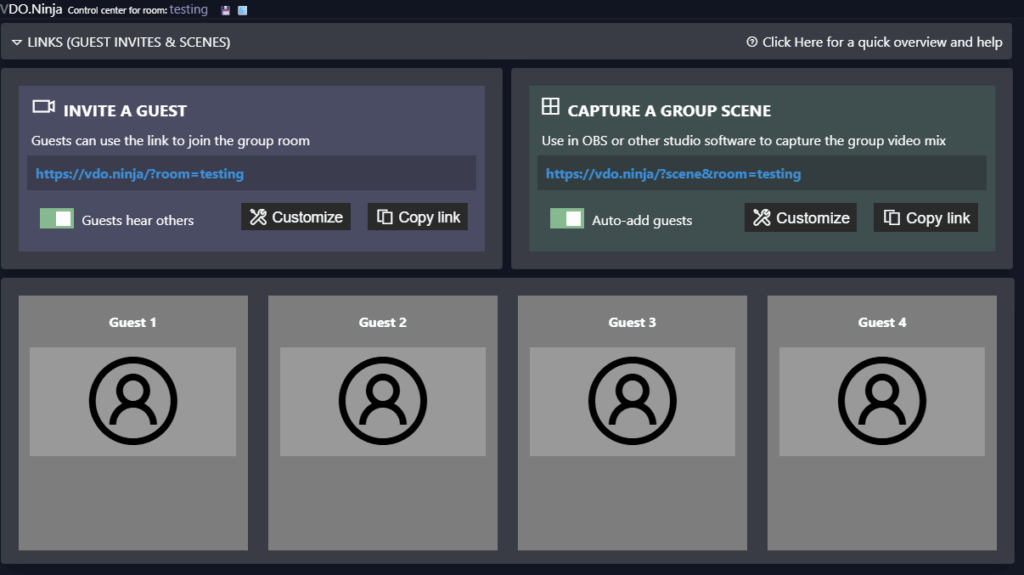Click the VDO.Ninja logo text
This screenshot has width=1024, height=575.
(31, 9)
